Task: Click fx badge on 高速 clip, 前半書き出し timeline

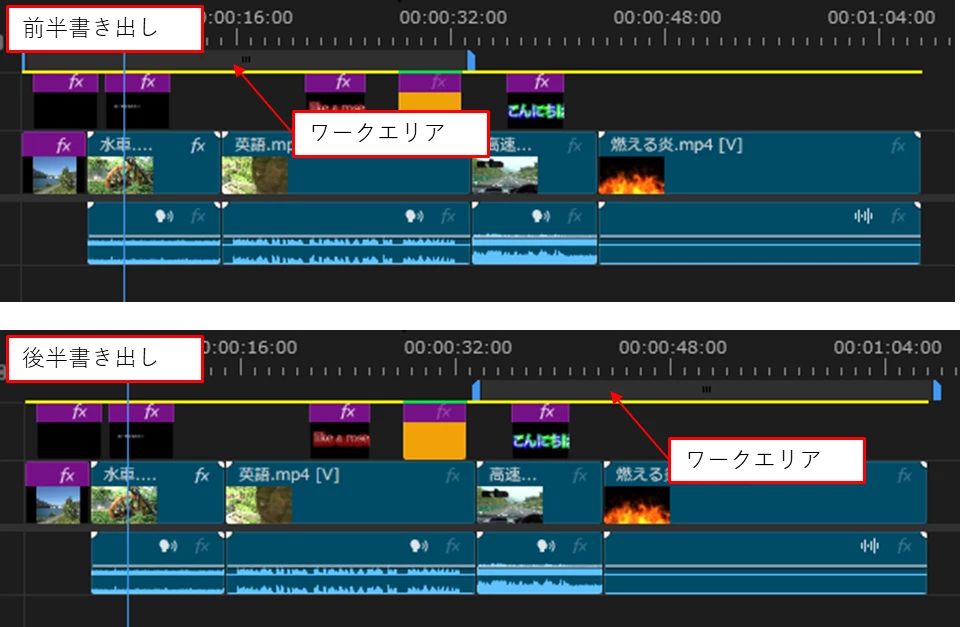Action: (574, 146)
